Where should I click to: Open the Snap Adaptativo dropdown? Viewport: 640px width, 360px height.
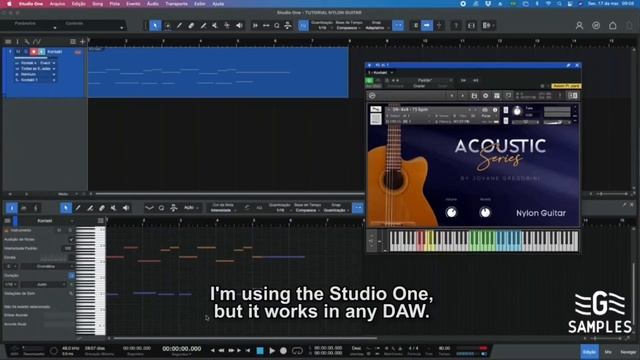(x=376, y=28)
